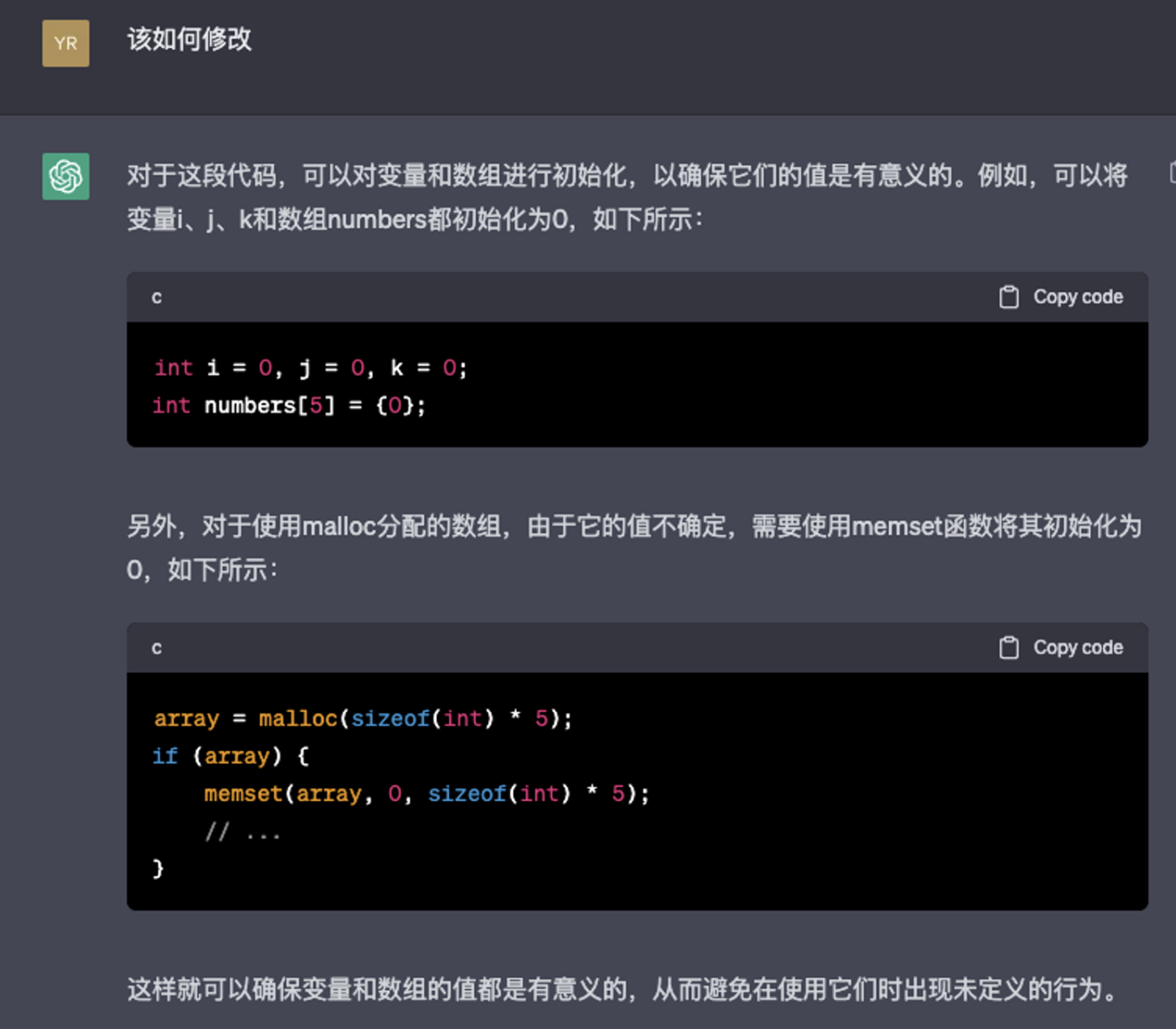
Task: Click the "array = malloc(sizeof(int) * 5);" line
Action: 362,719
